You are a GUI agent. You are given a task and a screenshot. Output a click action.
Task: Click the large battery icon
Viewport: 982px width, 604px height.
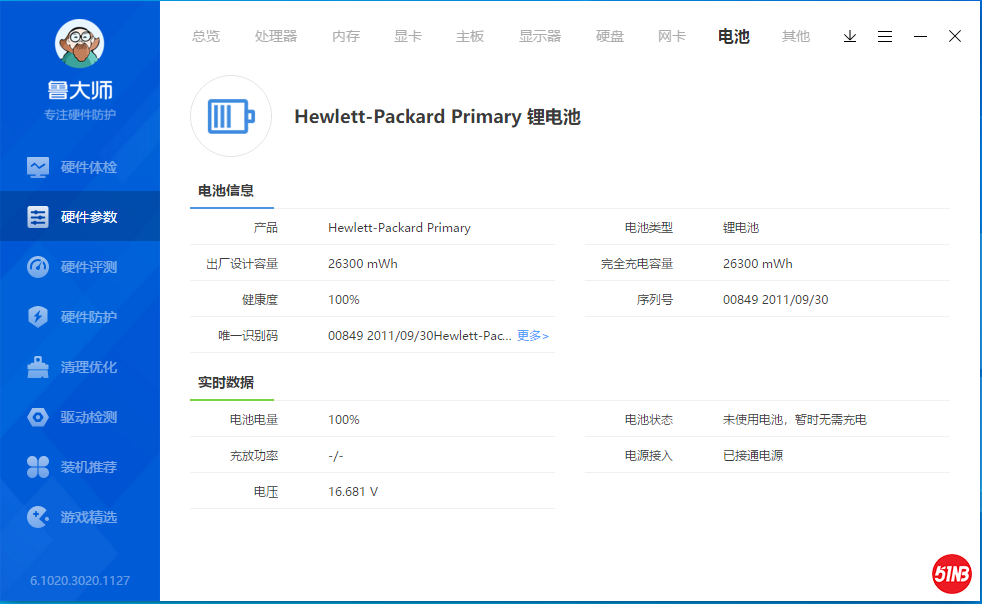231,116
